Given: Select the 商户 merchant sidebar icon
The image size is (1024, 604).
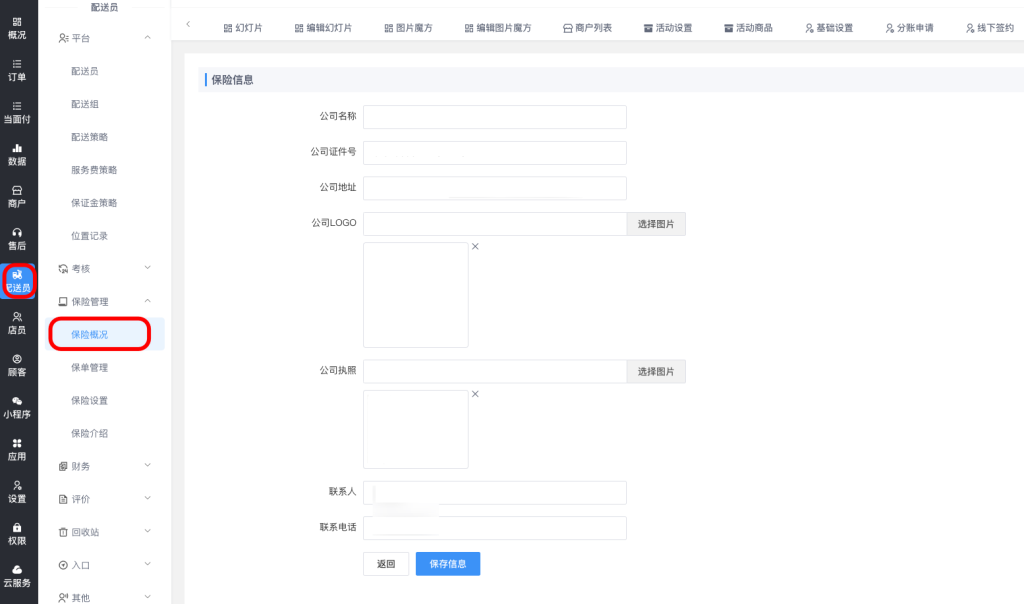Looking at the screenshot, I should (x=17, y=196).
